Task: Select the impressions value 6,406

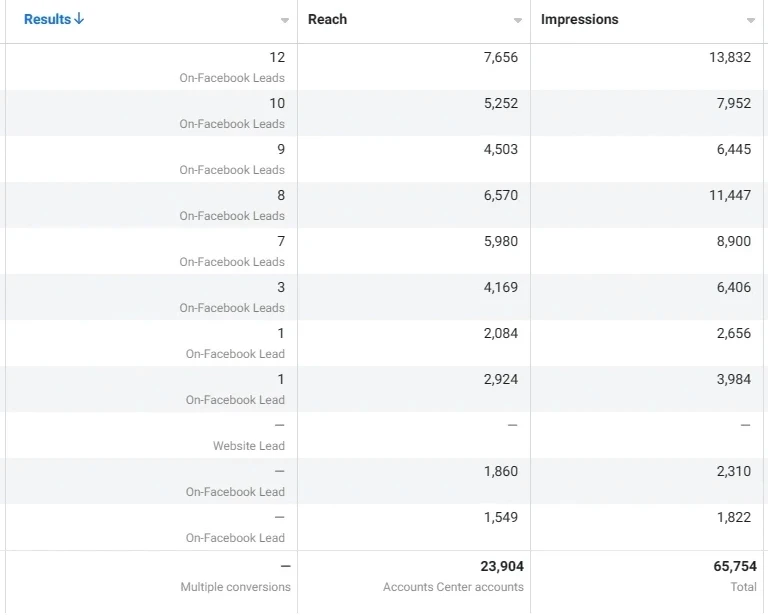Action: [734, 287]
